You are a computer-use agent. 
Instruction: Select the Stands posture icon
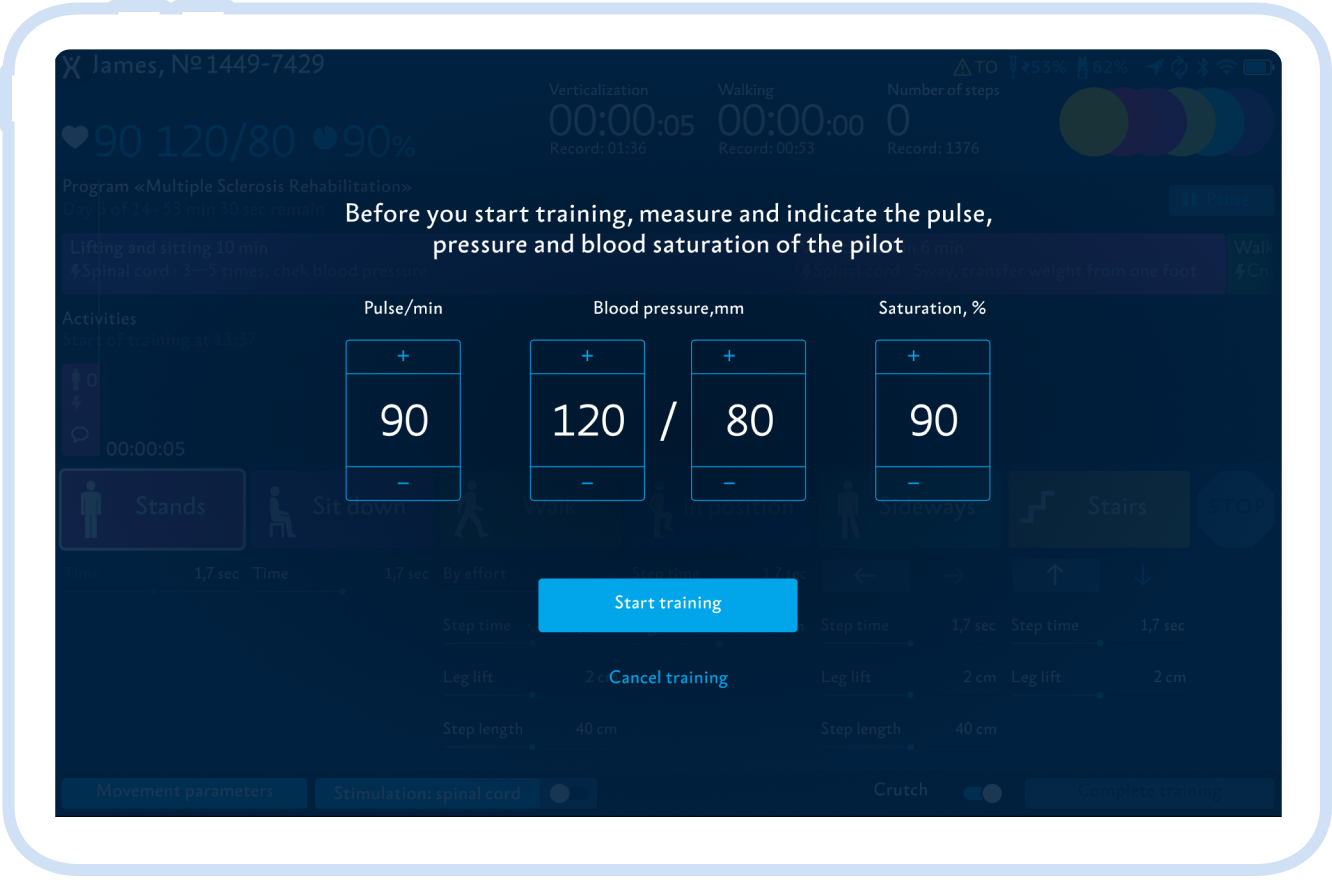152,509
